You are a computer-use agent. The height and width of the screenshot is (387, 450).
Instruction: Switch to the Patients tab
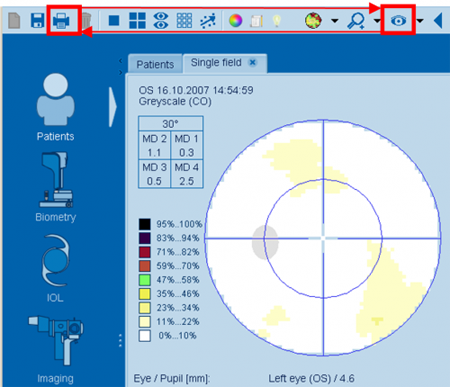pos(155,64)
